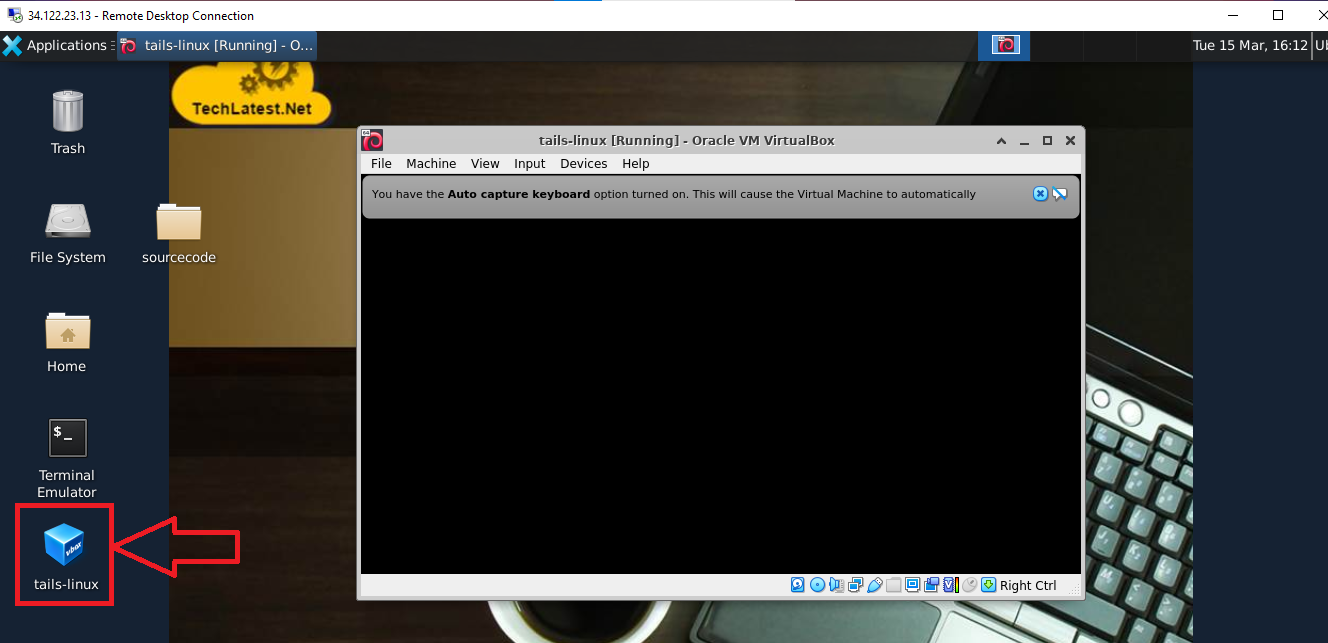Open the File menu in VirtualBox
The image size is (1328, 643).
381,163
